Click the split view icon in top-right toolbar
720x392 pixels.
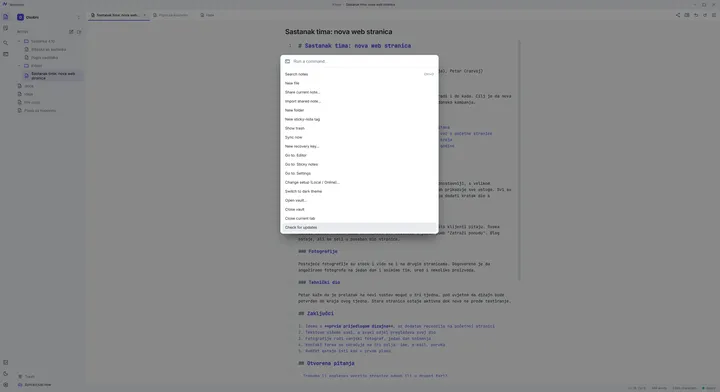tap(687, 15)
